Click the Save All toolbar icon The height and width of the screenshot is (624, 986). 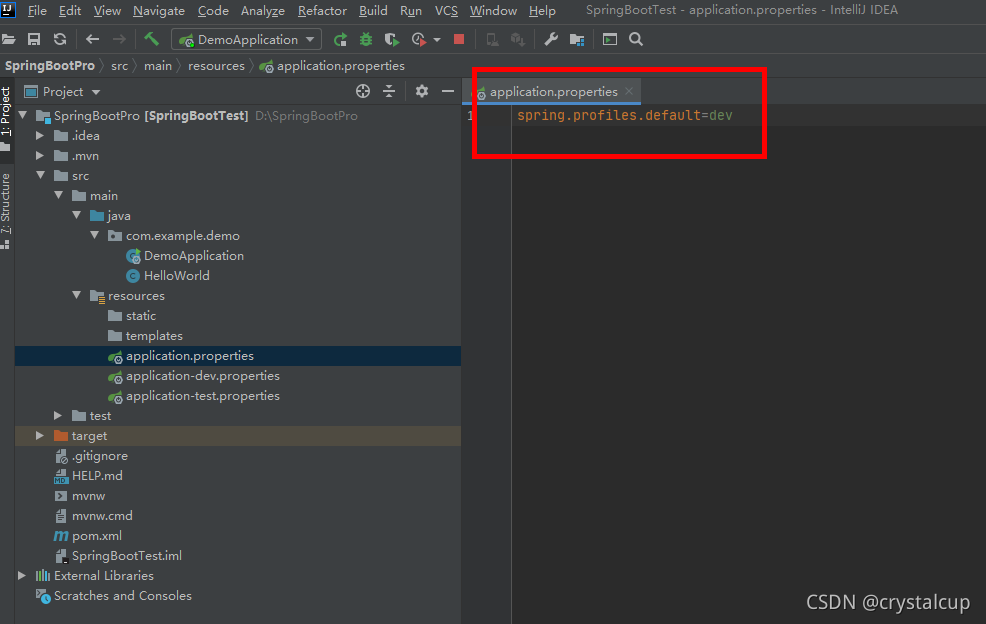(x=34, y=40)
